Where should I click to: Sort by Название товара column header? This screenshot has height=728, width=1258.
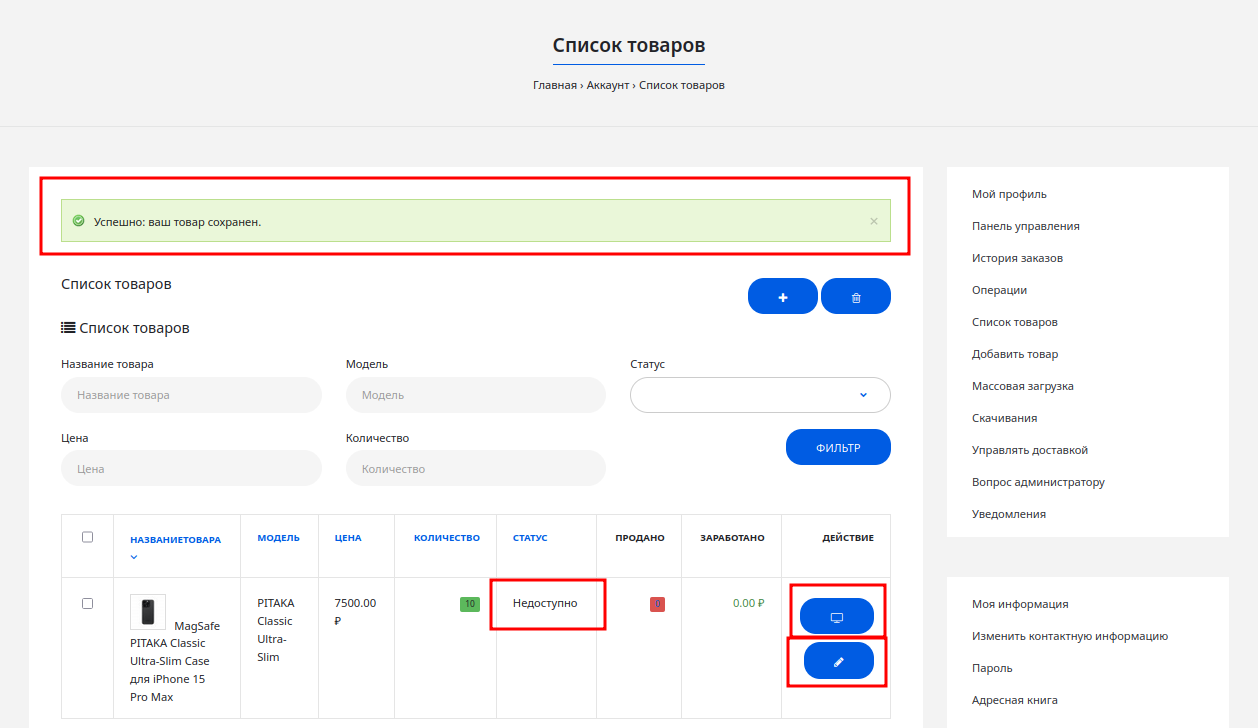175,540
